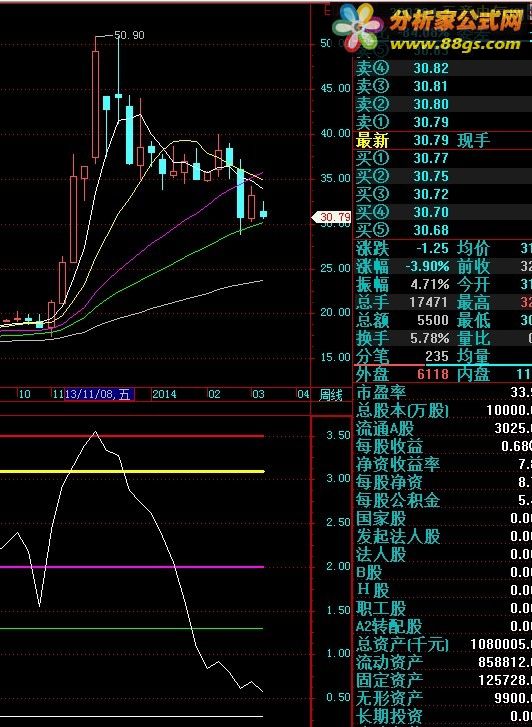Click the 前收 label
The height and width of the screenshot is (727, 532).
point(473,267)
